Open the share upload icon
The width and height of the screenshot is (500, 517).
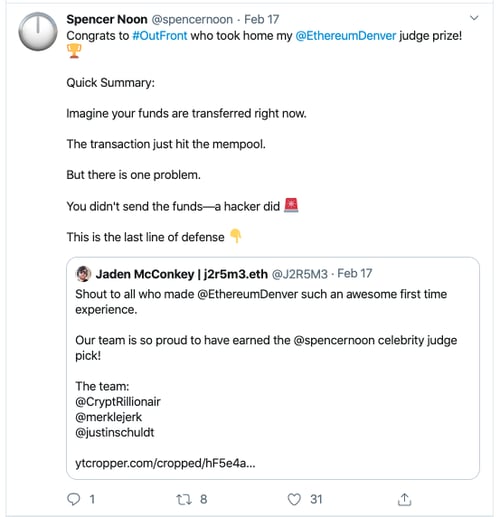pos(404,499)
